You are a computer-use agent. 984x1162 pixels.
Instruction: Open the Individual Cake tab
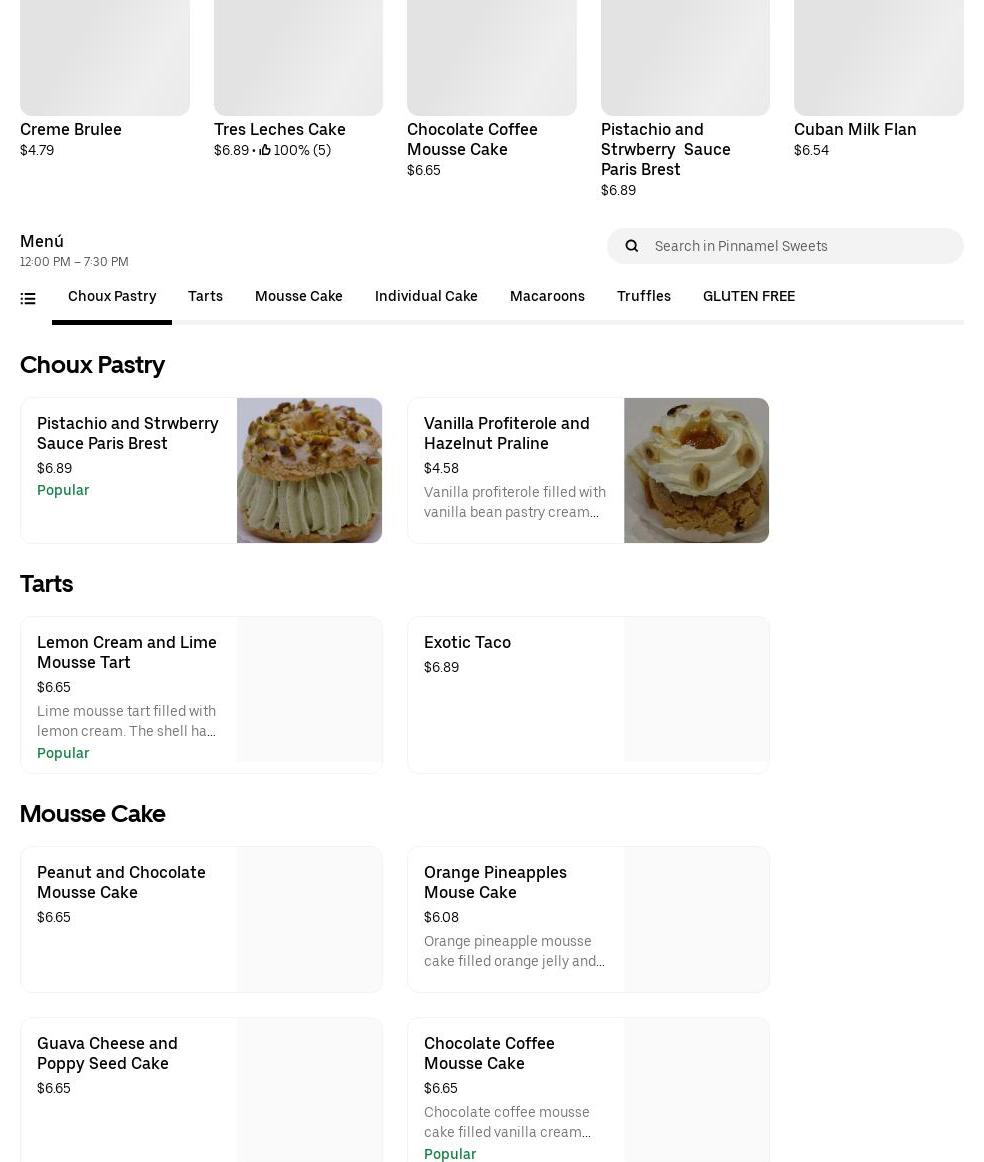426,296
